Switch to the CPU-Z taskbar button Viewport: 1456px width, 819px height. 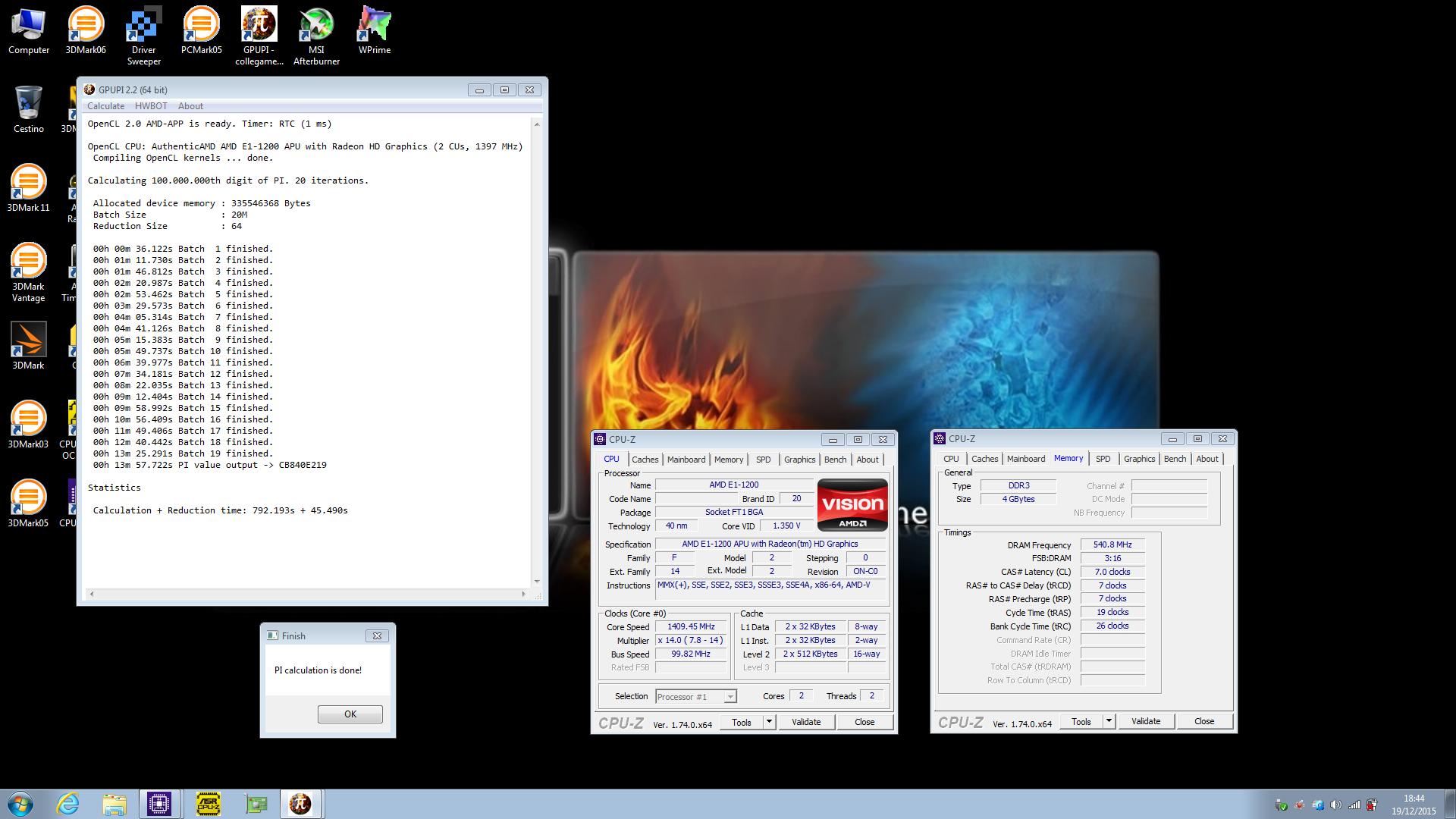[x=159, y=804]
